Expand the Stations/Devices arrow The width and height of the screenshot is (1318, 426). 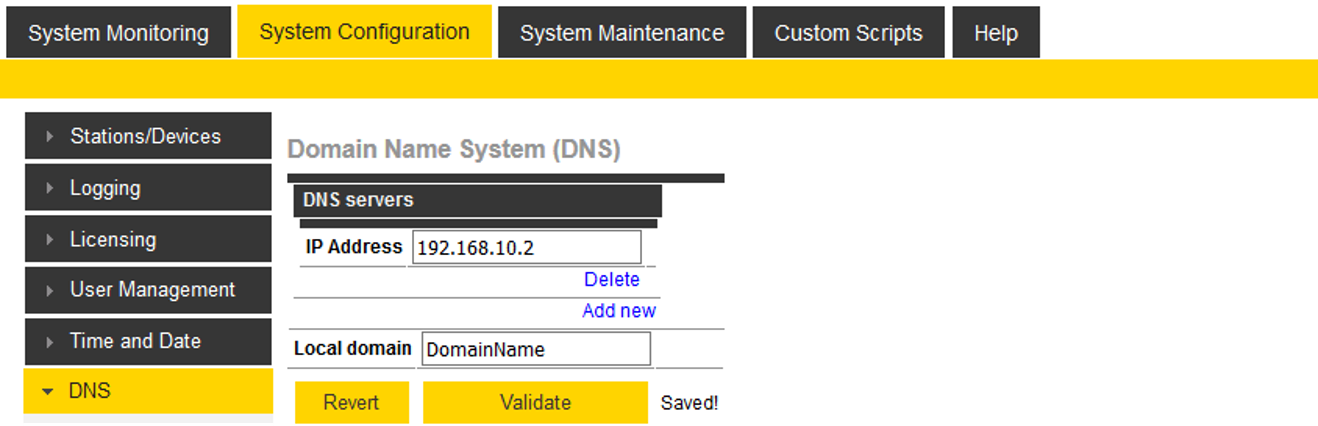click(x=49, y=137)
